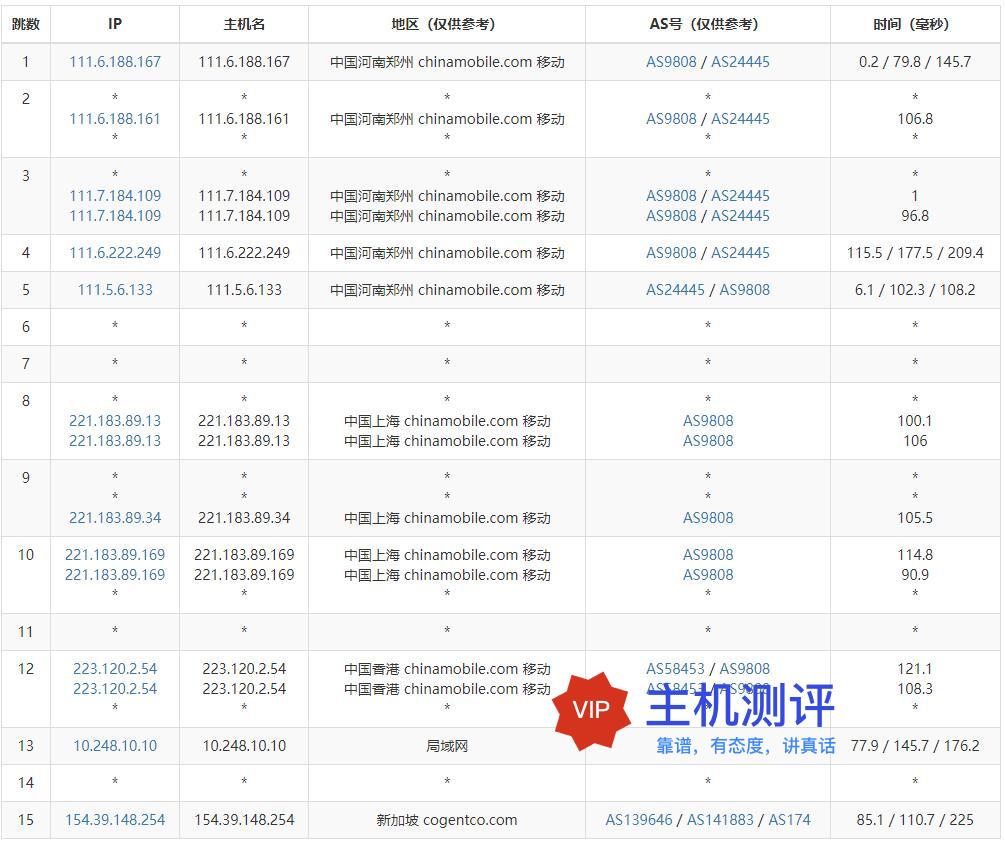Click the 地区（仅供参考）column header
Image resolution: width=1005 pixels, height=842 pixels.
[447, 24]
